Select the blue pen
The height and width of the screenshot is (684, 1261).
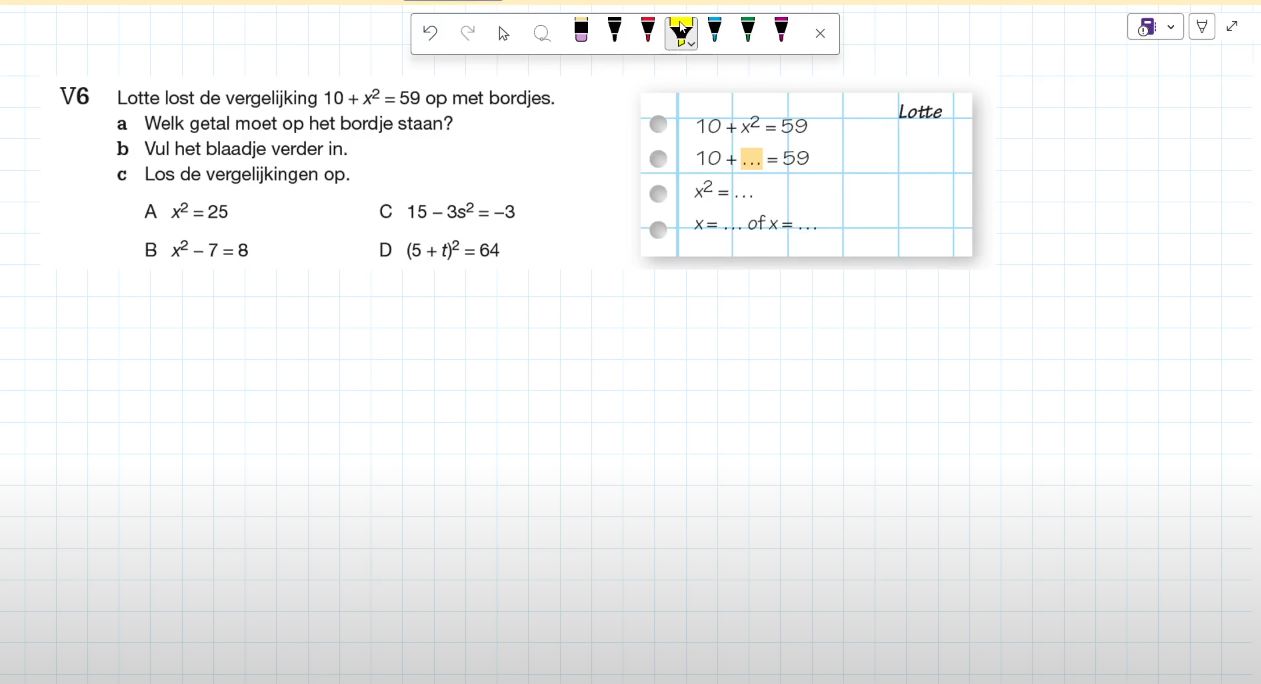(x=714, y=31)
